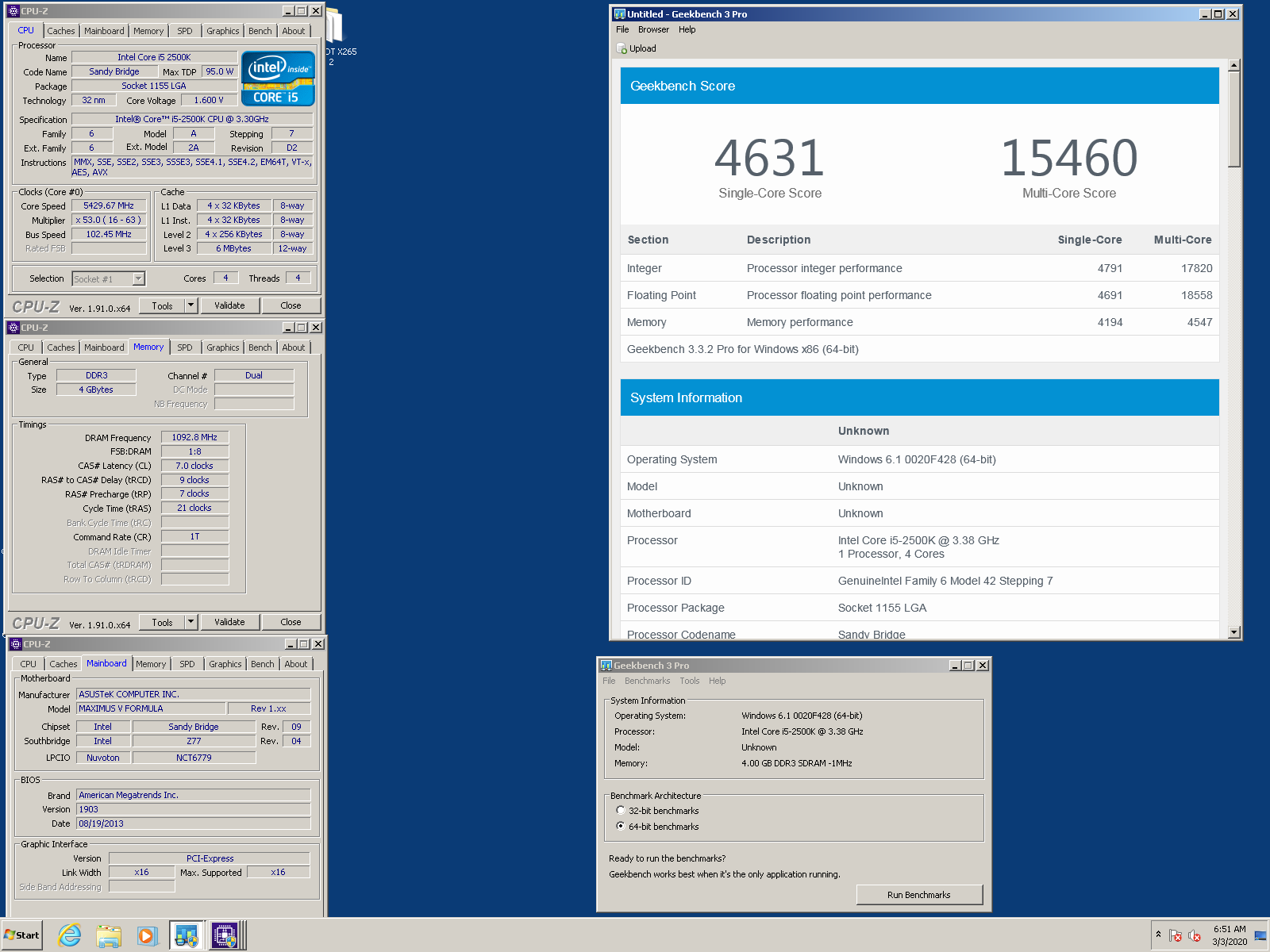Show hidden system tray icons
1270x952 pixels.
coord(1158,934)
